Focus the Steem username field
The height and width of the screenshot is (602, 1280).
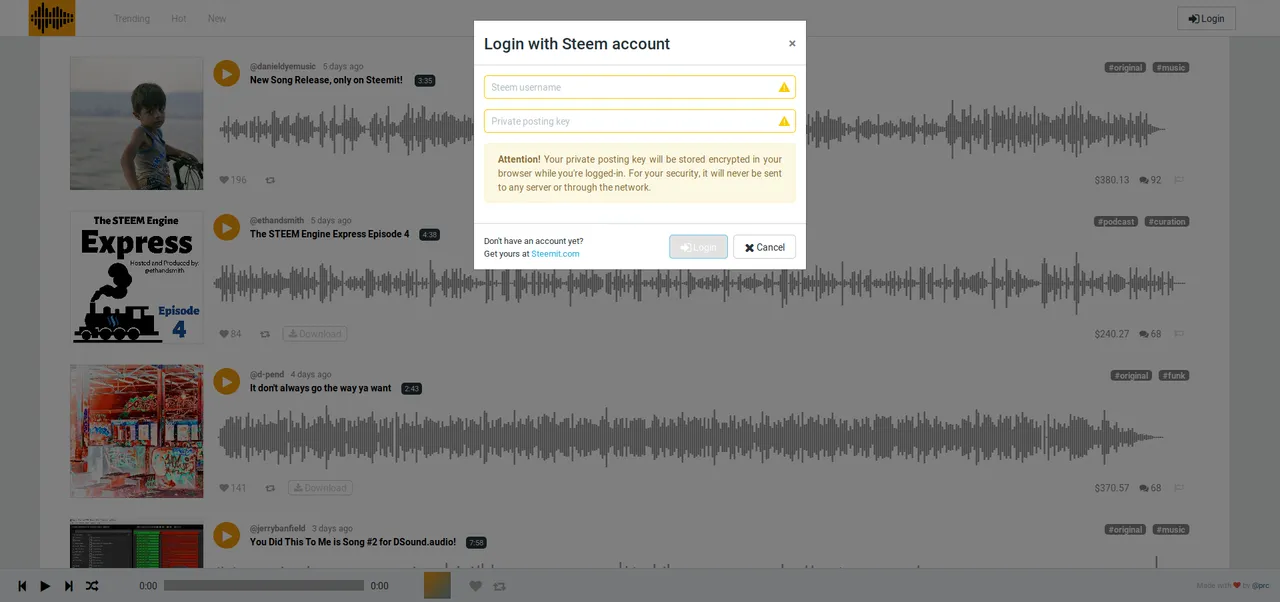point(640,87)
